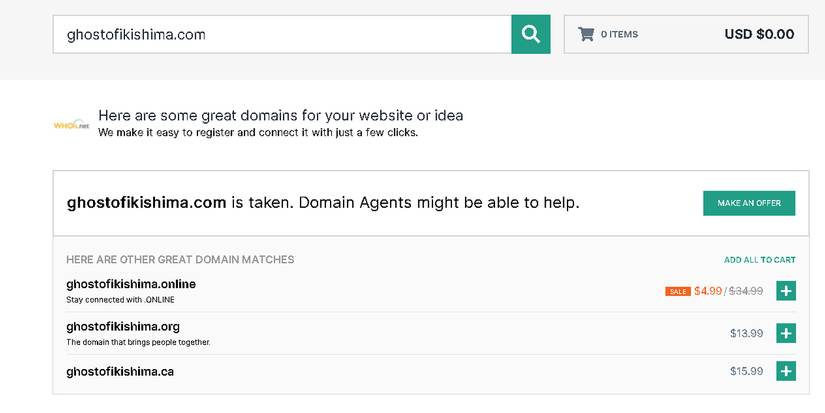Viewport: 825px width, 413px height.
Task: Open the shopping cart icon
Action: coord(586,34)
